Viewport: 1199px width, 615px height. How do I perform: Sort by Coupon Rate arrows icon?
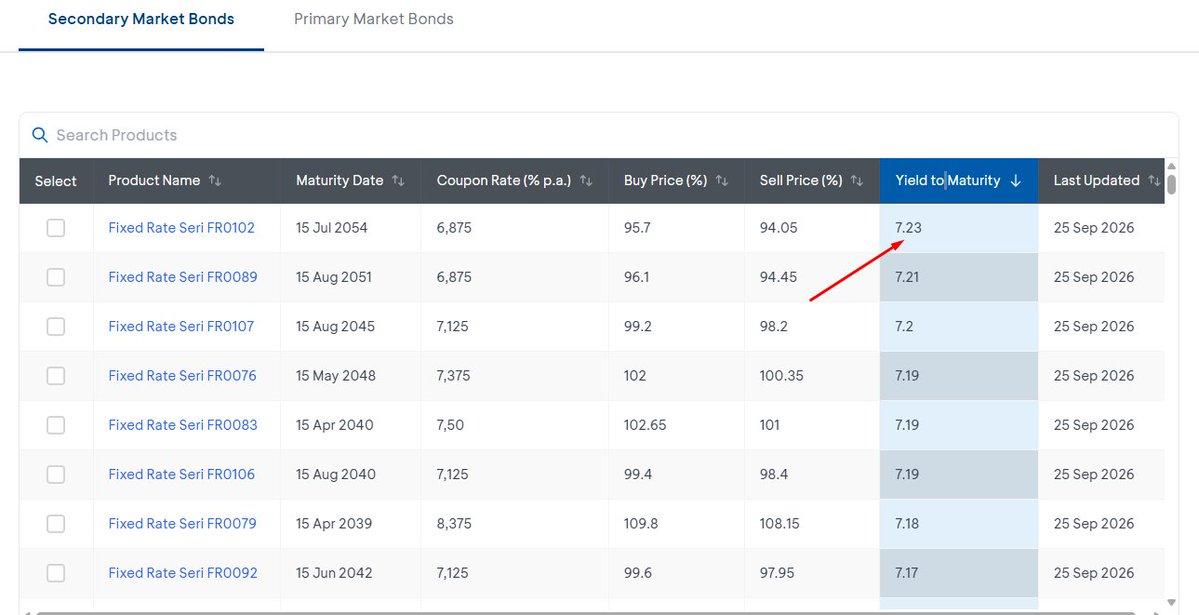click(586, 181)
